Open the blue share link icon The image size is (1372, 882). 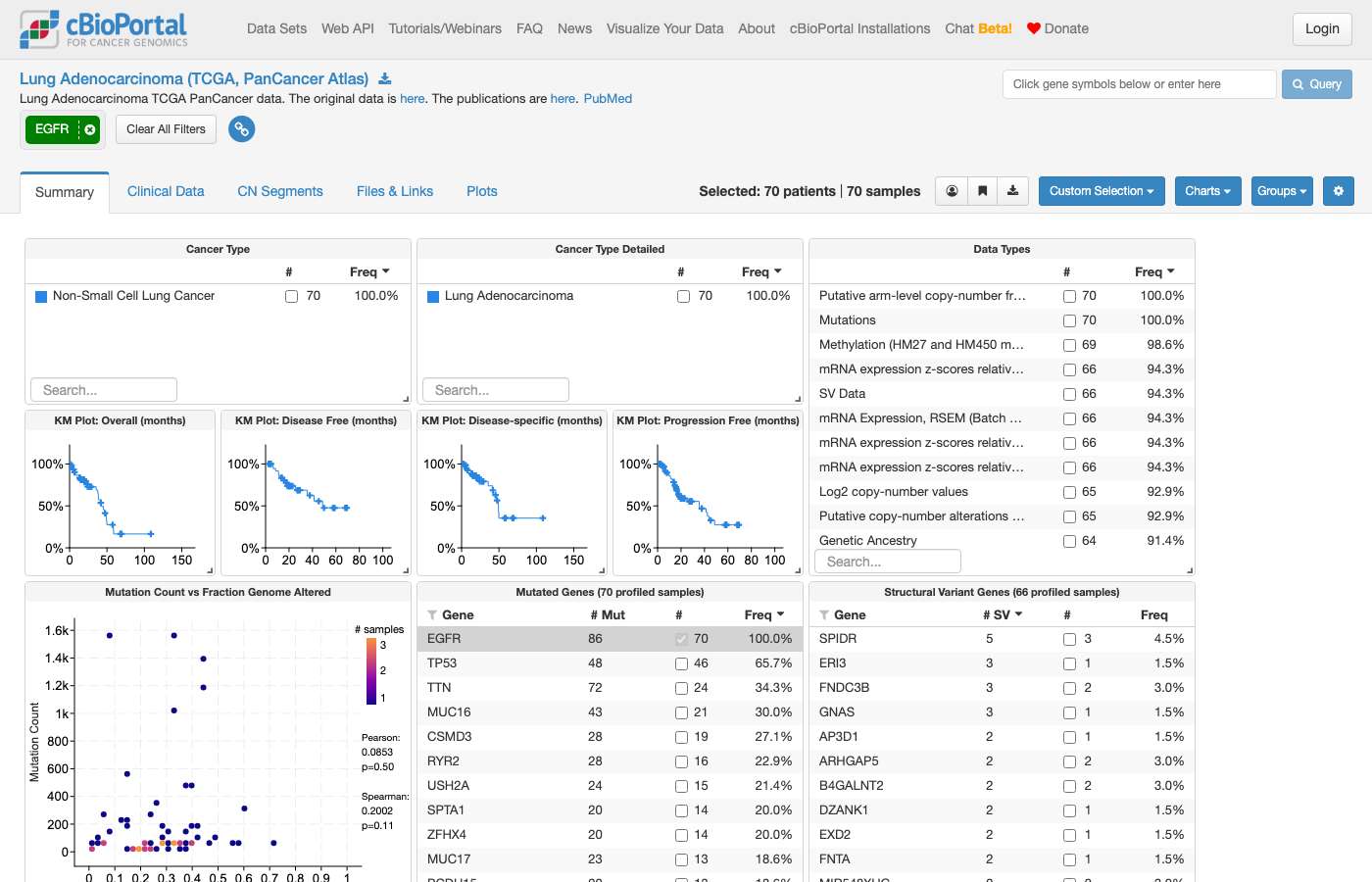coord(242,128)
